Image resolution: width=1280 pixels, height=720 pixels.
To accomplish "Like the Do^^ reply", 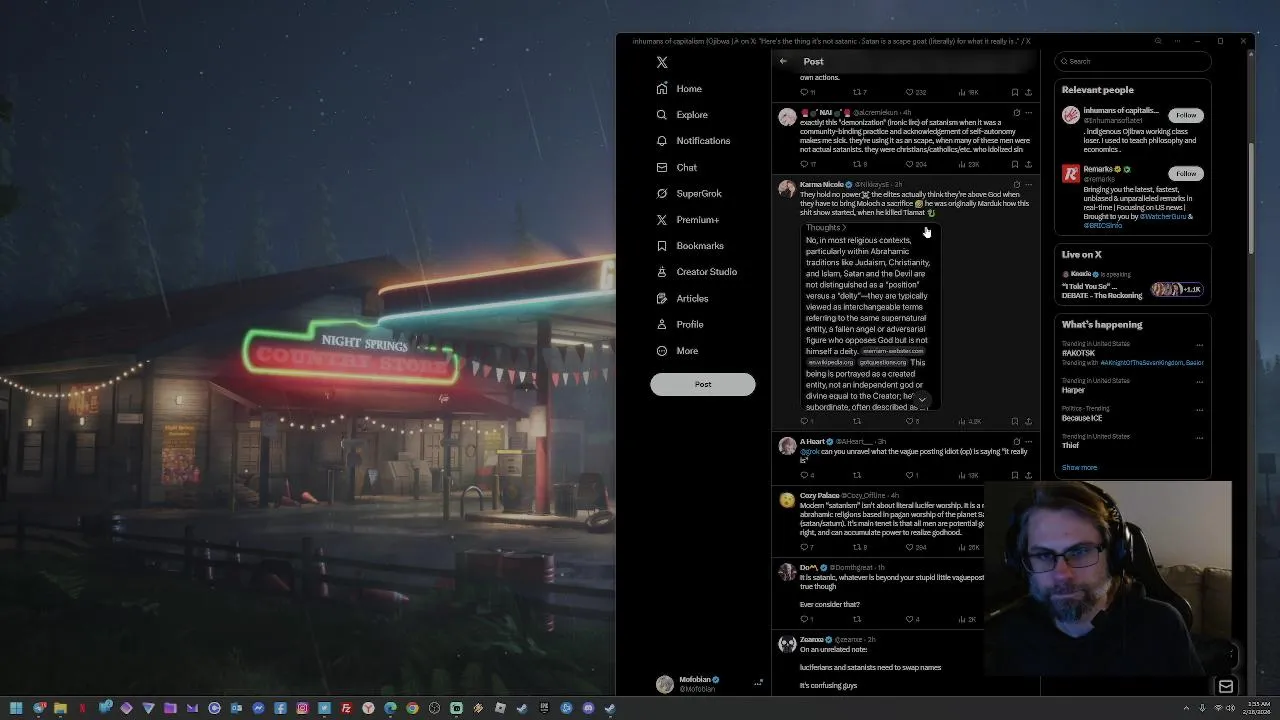I will (x=909, y=619).
